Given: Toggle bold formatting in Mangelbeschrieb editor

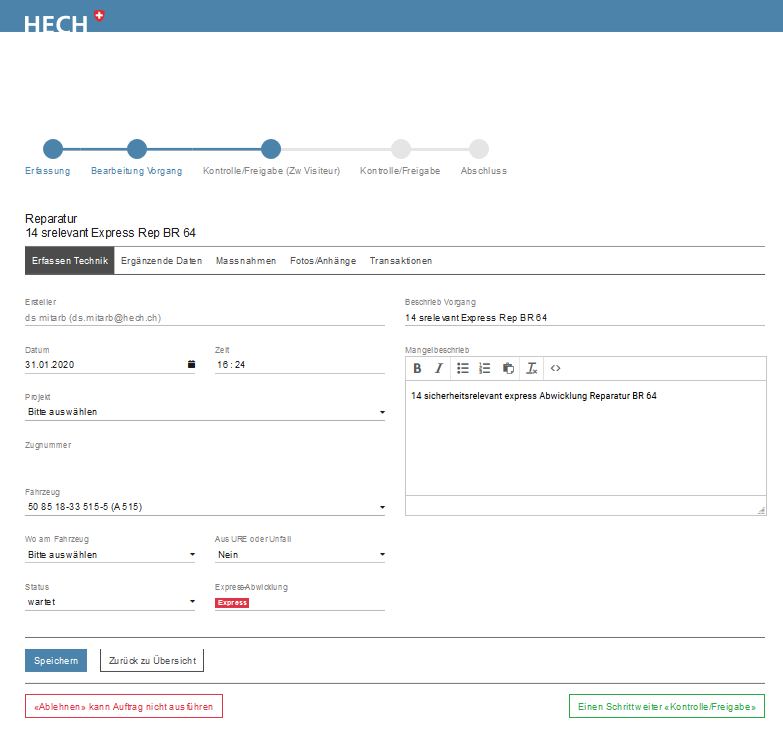Looking at the screenshot, I should pos(418,368).
